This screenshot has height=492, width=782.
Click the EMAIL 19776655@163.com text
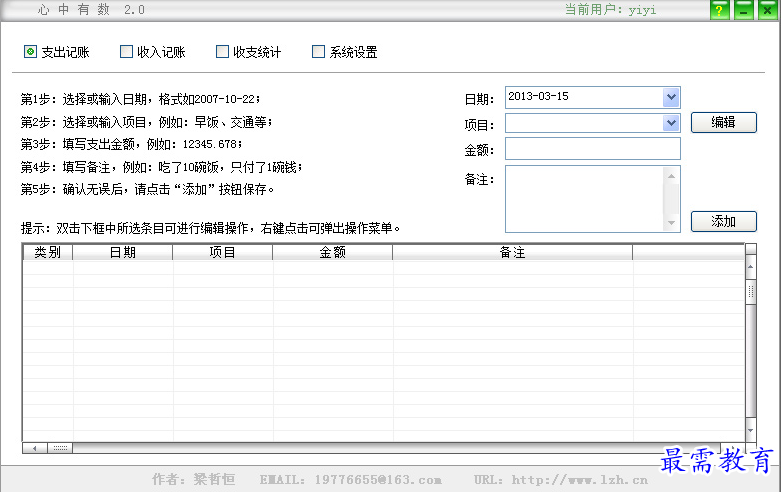pyautogui.click(x=350, y=480)
